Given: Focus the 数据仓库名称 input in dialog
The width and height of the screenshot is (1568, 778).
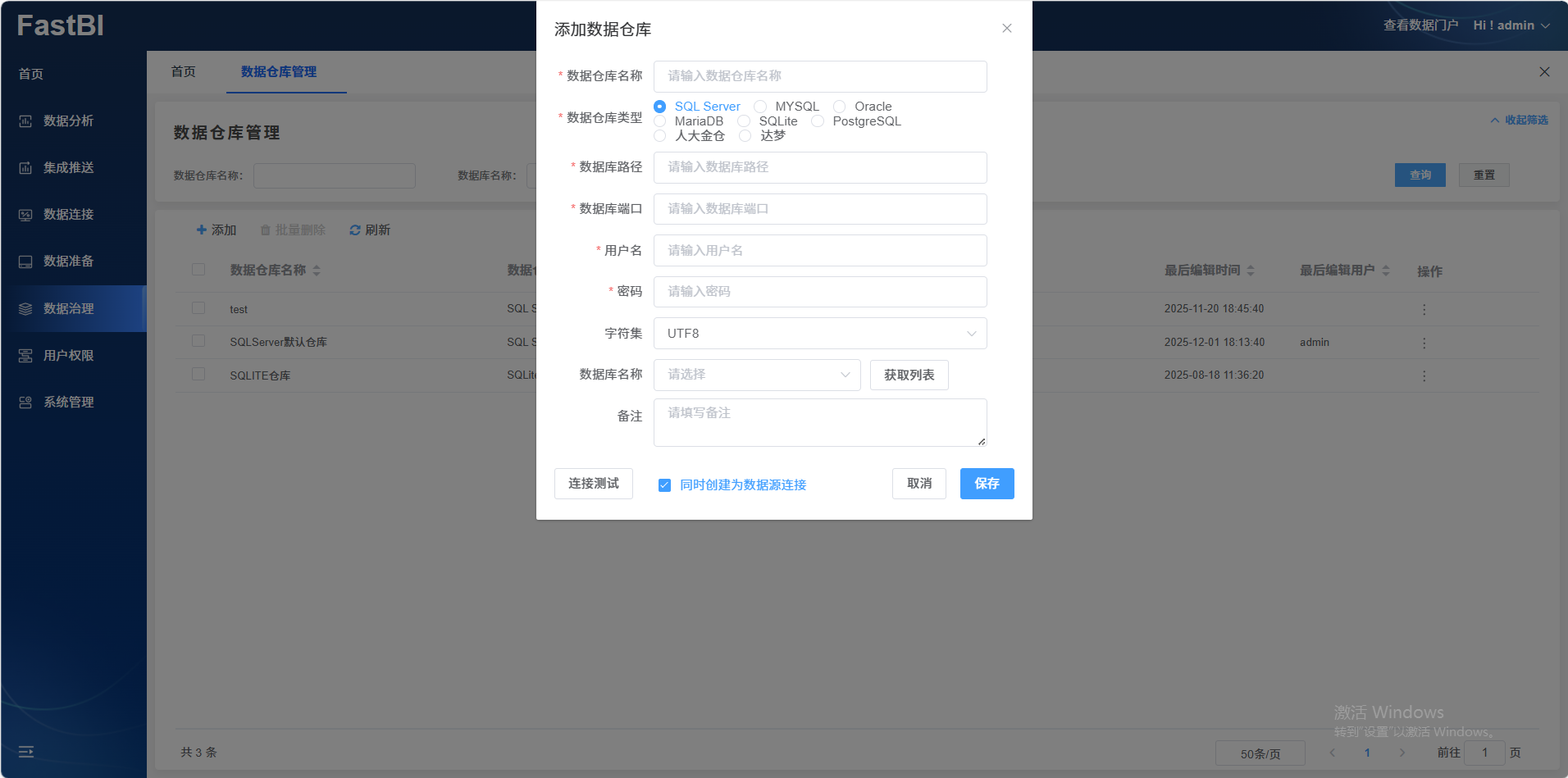Looking at the screenshot, I should (x=819, y=76).
